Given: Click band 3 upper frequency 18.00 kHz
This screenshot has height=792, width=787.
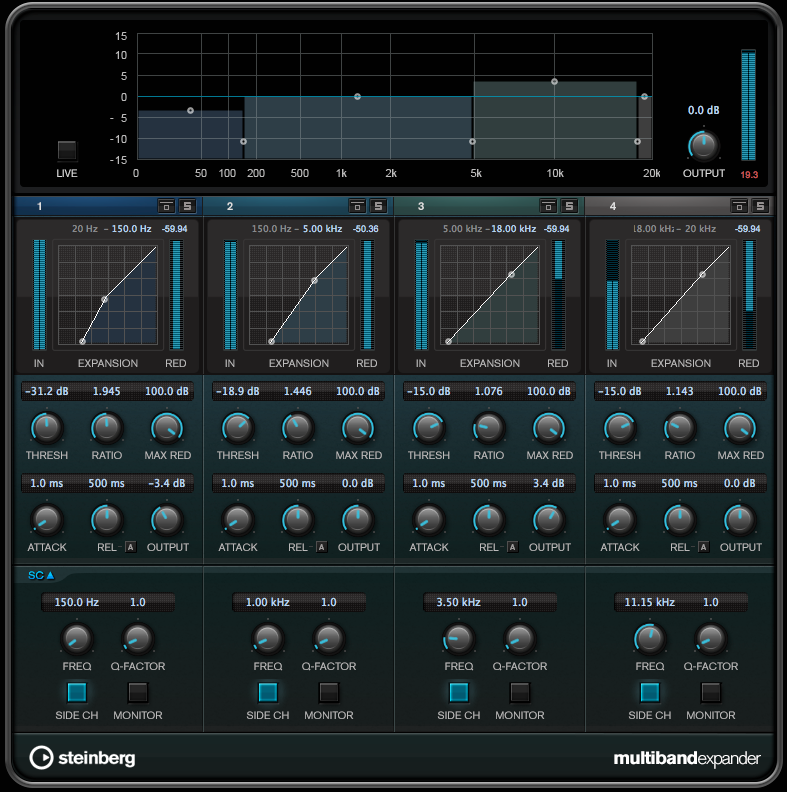Looking at the screenshot, I should 514,229.
